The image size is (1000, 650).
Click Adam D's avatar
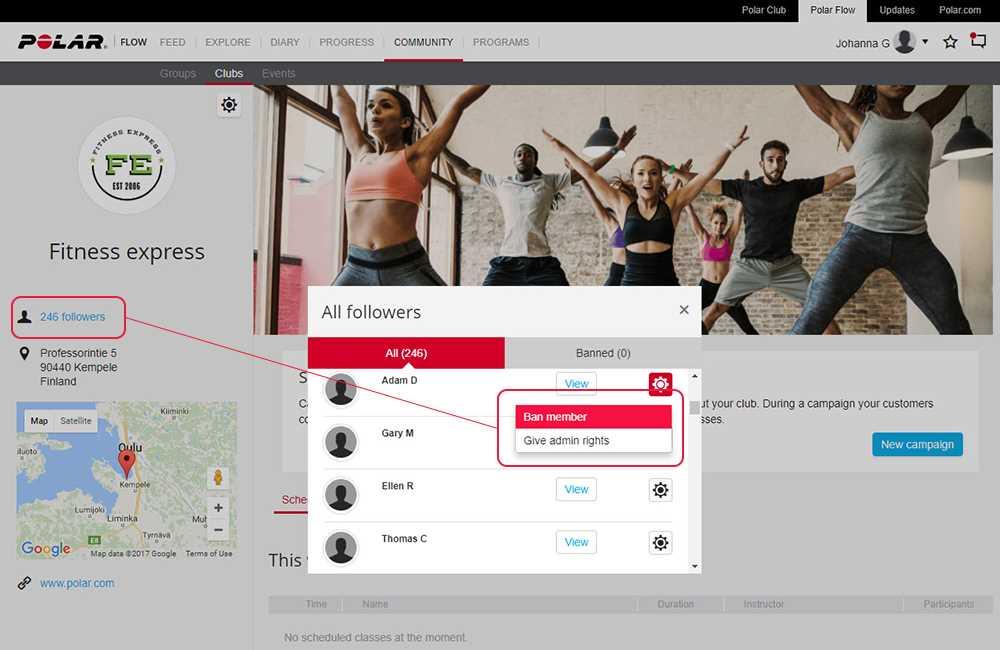pyautogui.click(x=341, y=390)
